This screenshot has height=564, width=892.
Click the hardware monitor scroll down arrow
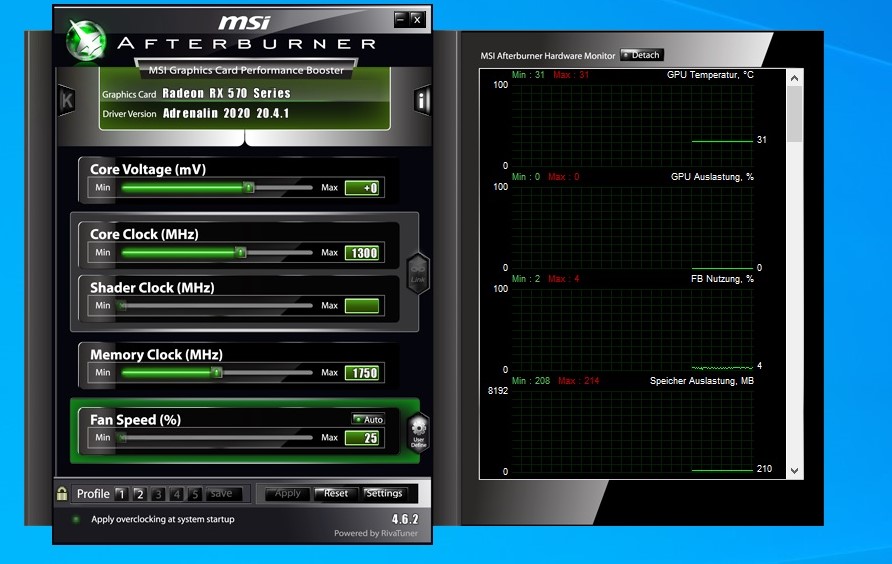coord(795,471)
